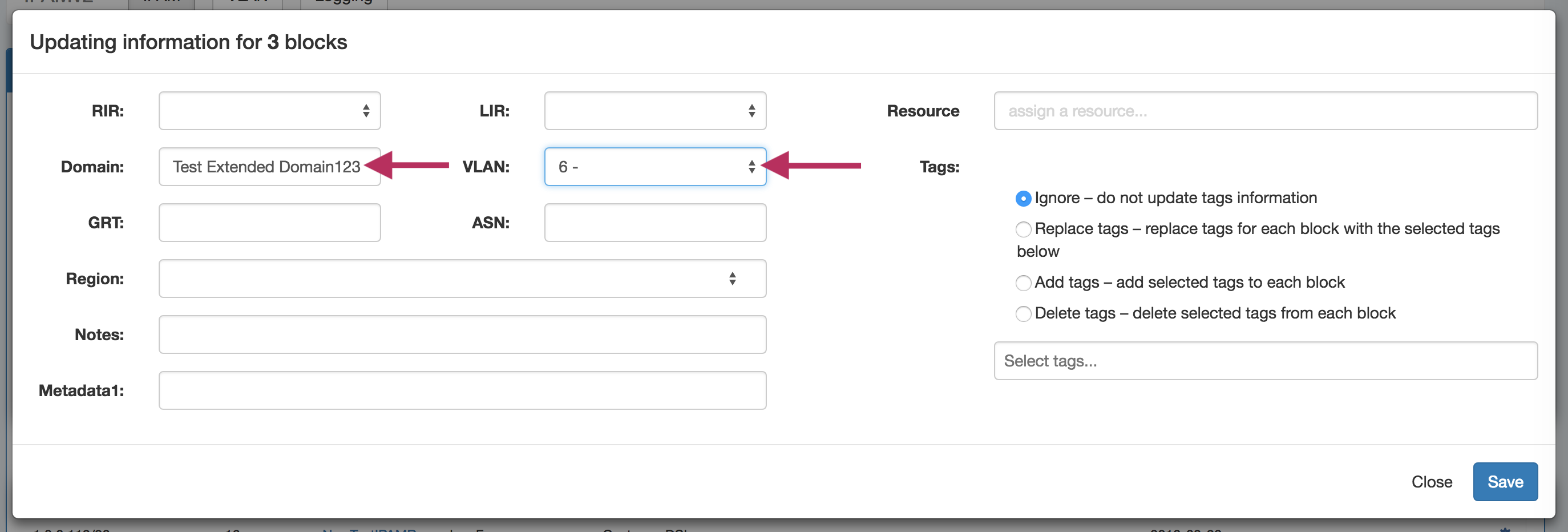Click the 'Select tags...' field
Screen dimensions: 1568x532
coord(1265,361)
